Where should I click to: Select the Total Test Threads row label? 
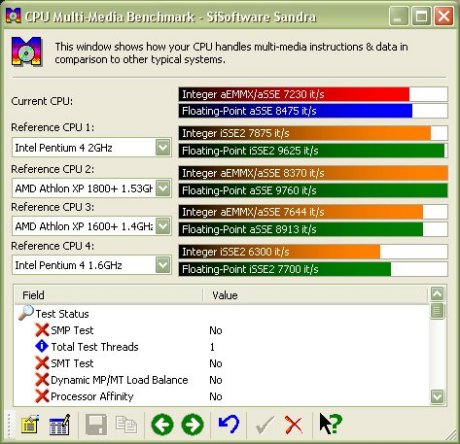pos(95,347)
